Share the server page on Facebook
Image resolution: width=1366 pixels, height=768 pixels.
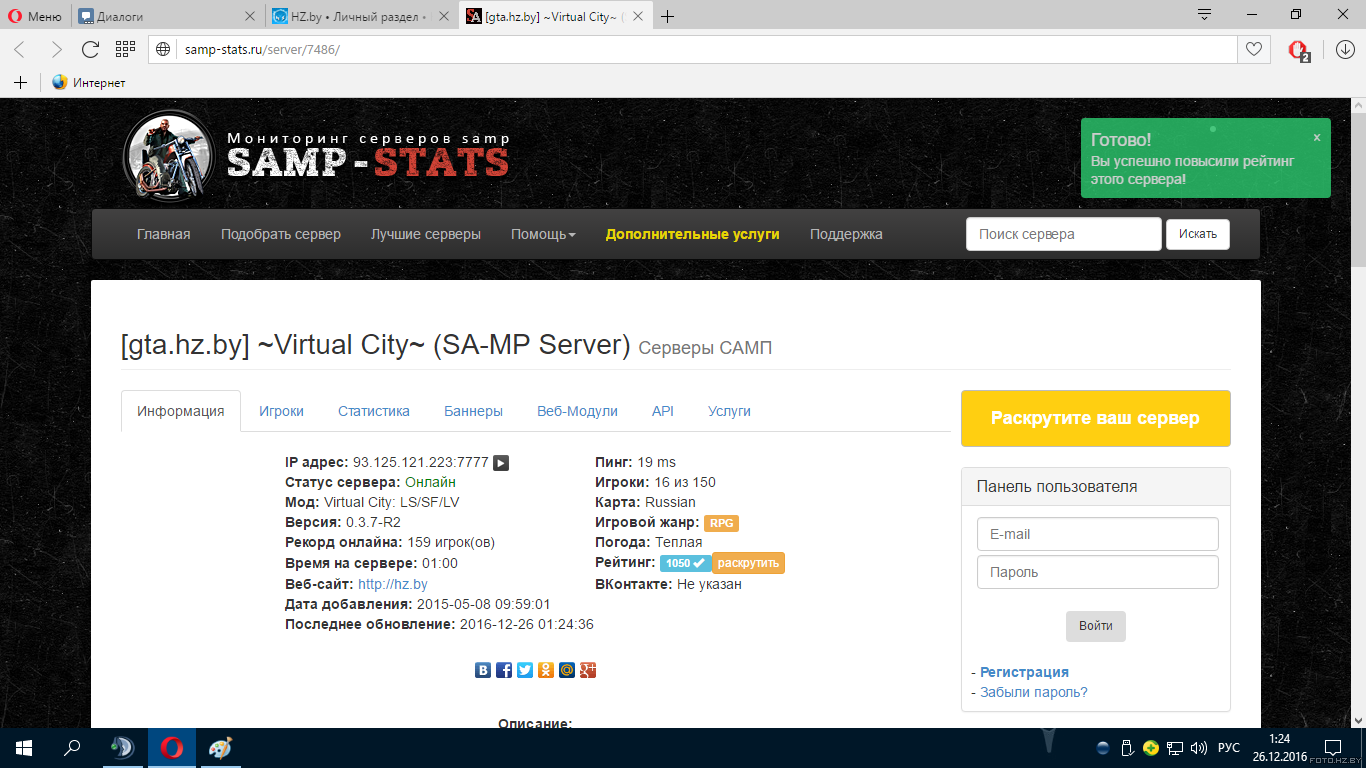click(504, 670)
